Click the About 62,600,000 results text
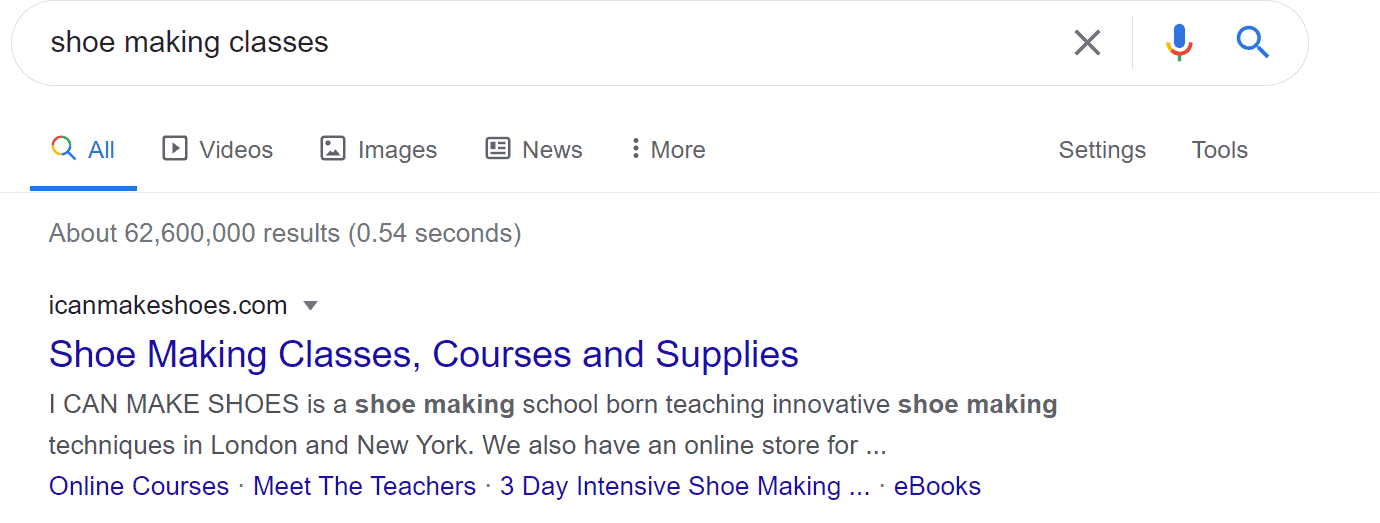The image size is (1380, 523). click(285, 234)
